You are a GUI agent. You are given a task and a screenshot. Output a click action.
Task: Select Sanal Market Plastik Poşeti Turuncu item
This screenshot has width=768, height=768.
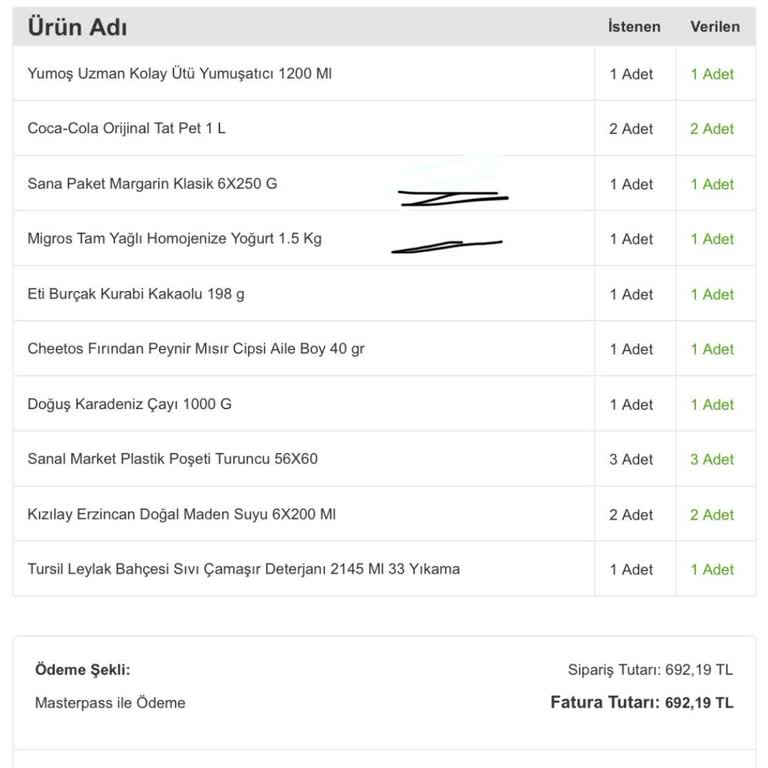(172, 459)
